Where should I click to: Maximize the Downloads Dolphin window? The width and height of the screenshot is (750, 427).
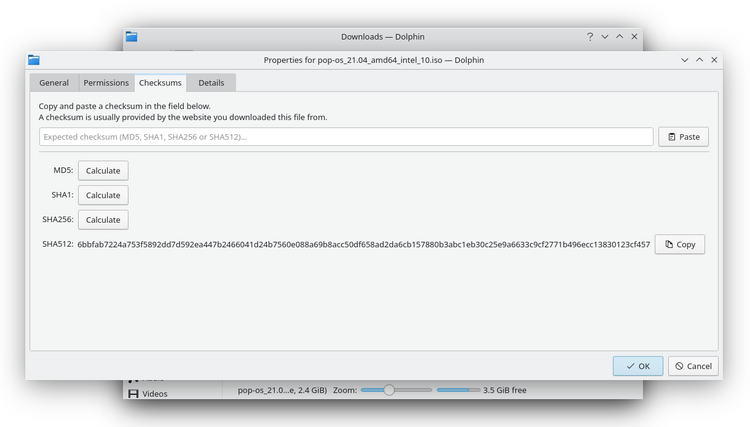pyautogui.click(x=619, y=36)
